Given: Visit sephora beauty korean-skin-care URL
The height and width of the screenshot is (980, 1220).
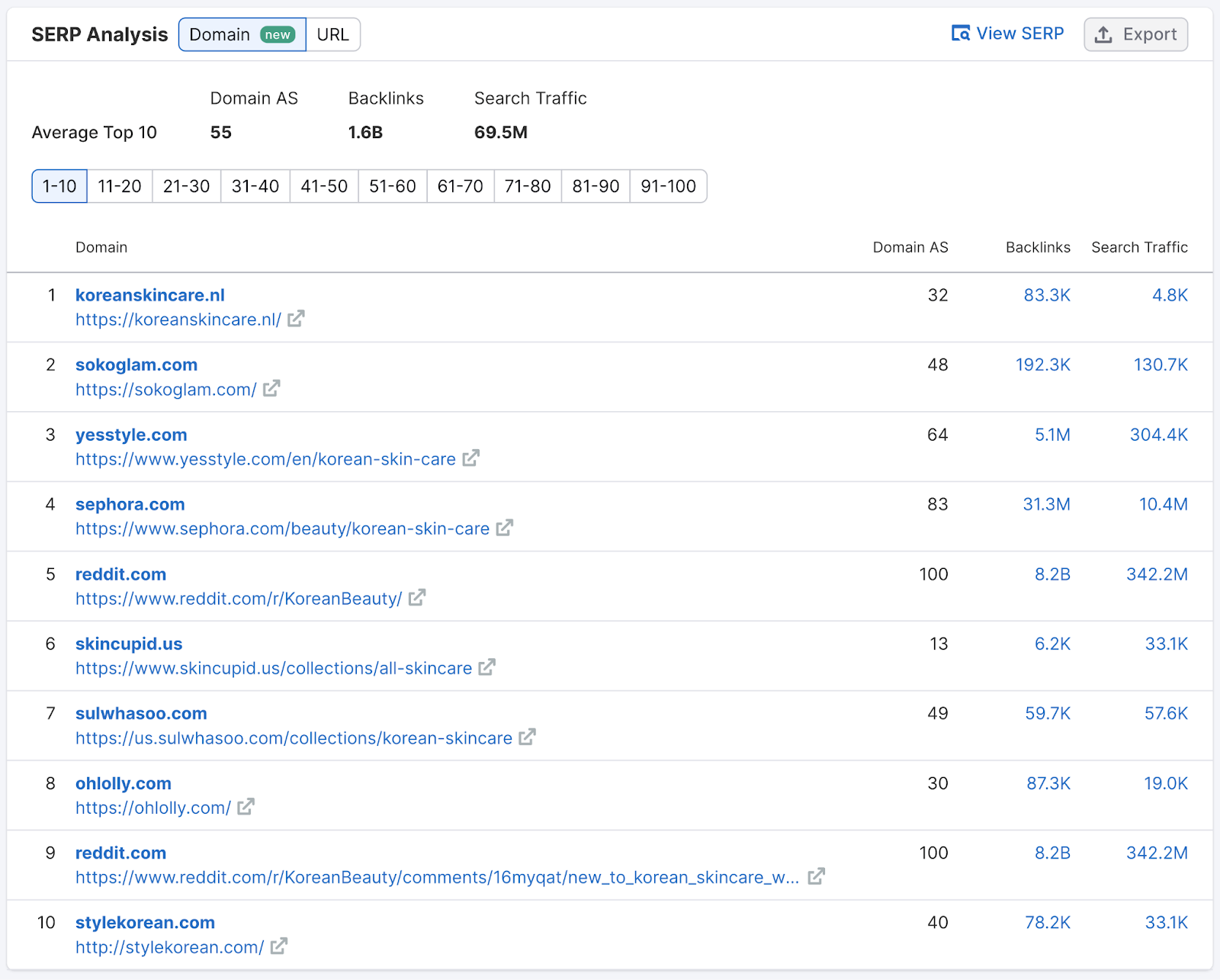Looking at the screenshot, I should [x=282, y=529].
